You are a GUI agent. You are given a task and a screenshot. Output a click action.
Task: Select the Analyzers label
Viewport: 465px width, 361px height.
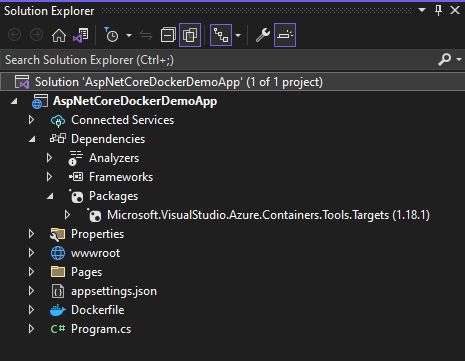[114, 158]
